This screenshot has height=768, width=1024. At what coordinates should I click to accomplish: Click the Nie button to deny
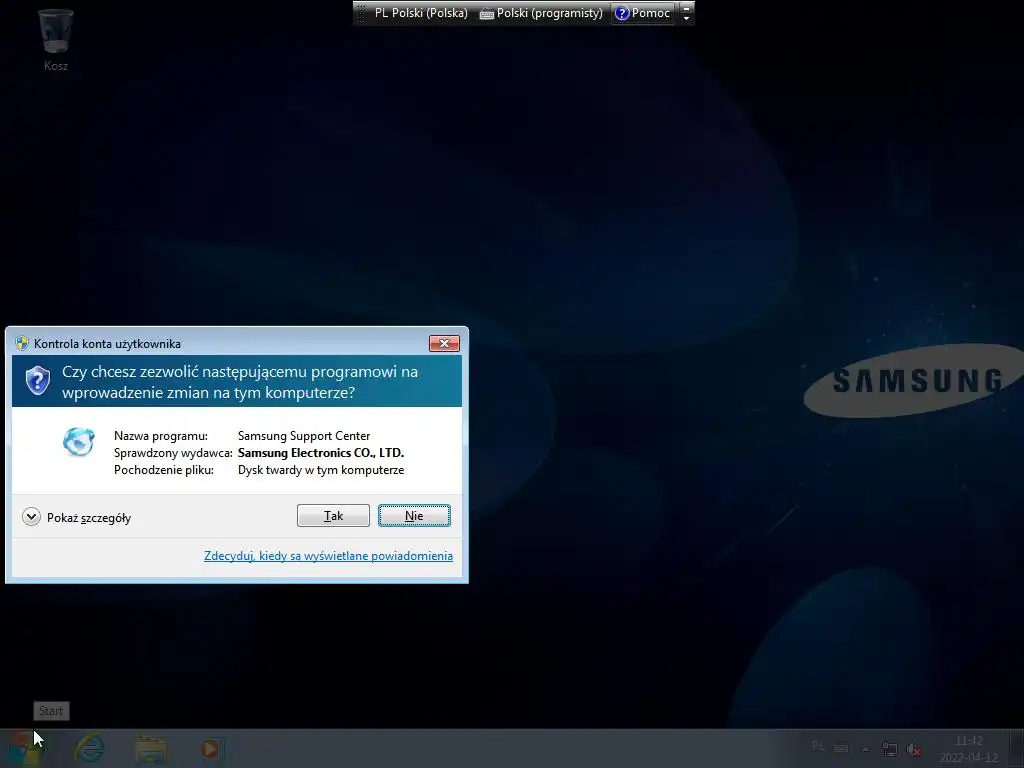tap(414, 515)
